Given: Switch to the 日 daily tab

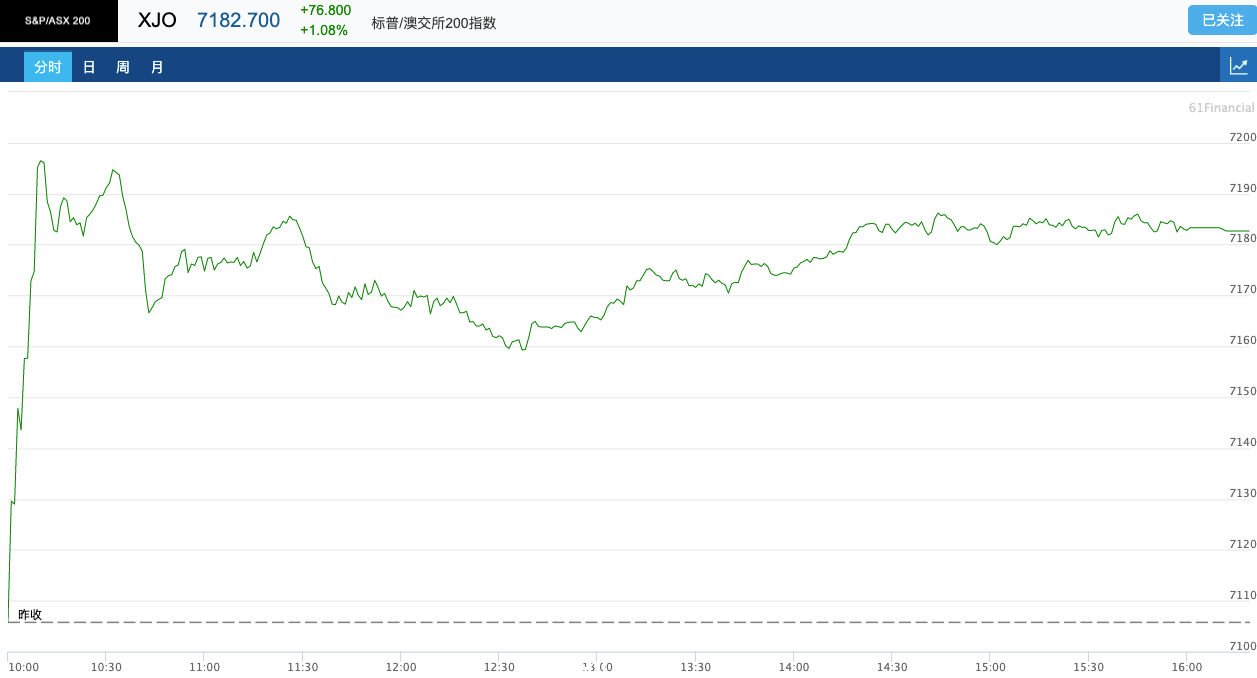Looking at the screenshot, I should point(89,67).
